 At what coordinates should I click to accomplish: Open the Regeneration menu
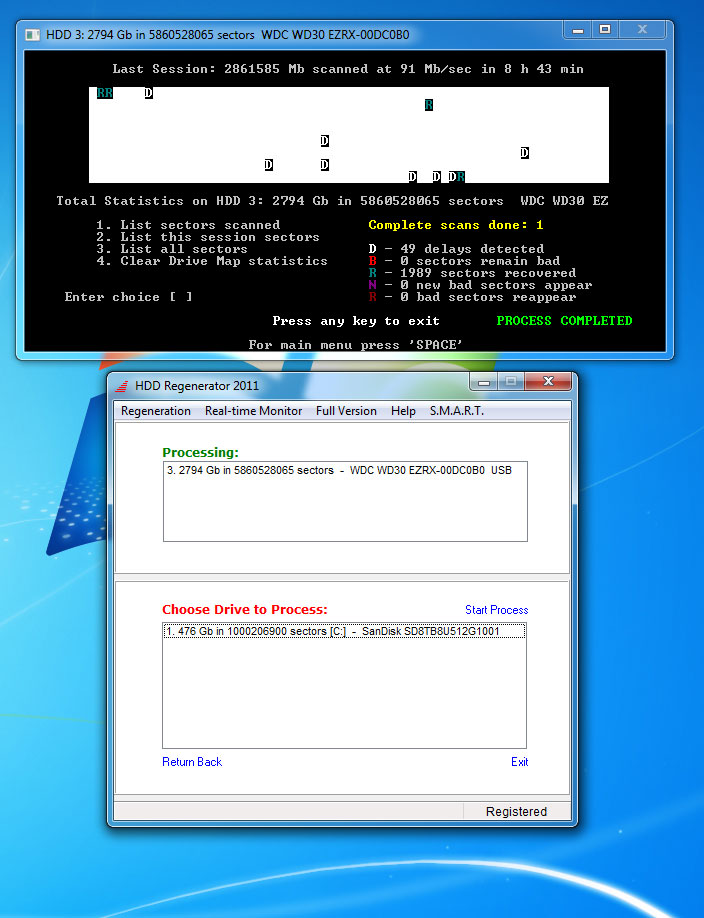pos(156,411)
